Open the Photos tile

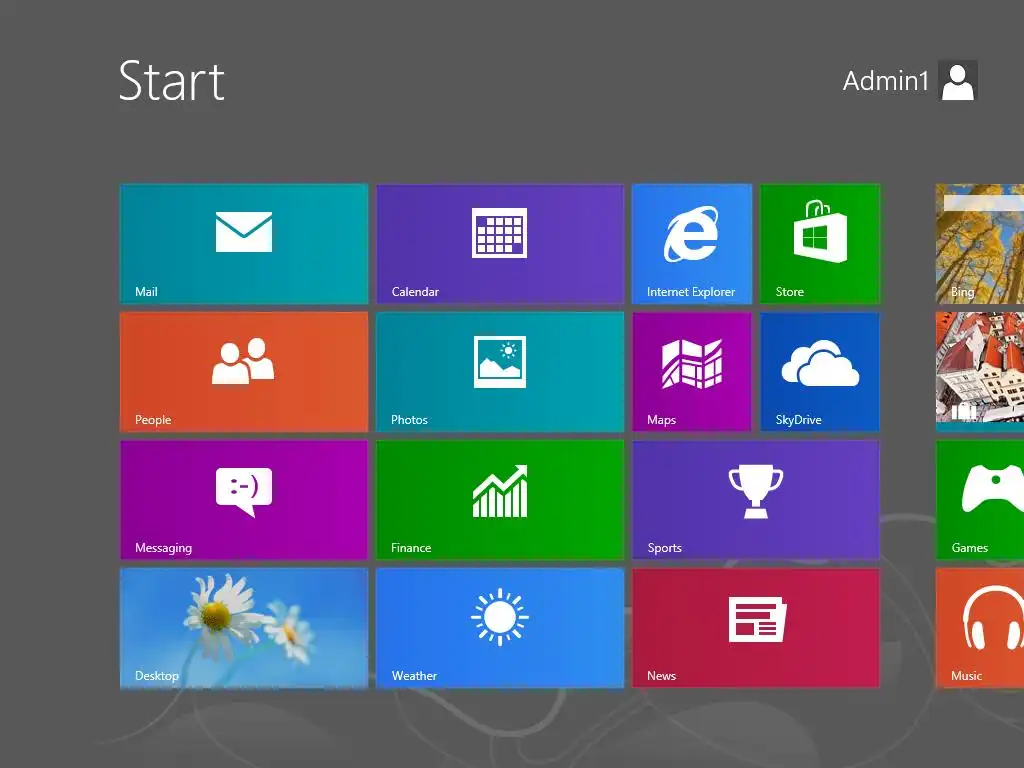click(500, 372)
